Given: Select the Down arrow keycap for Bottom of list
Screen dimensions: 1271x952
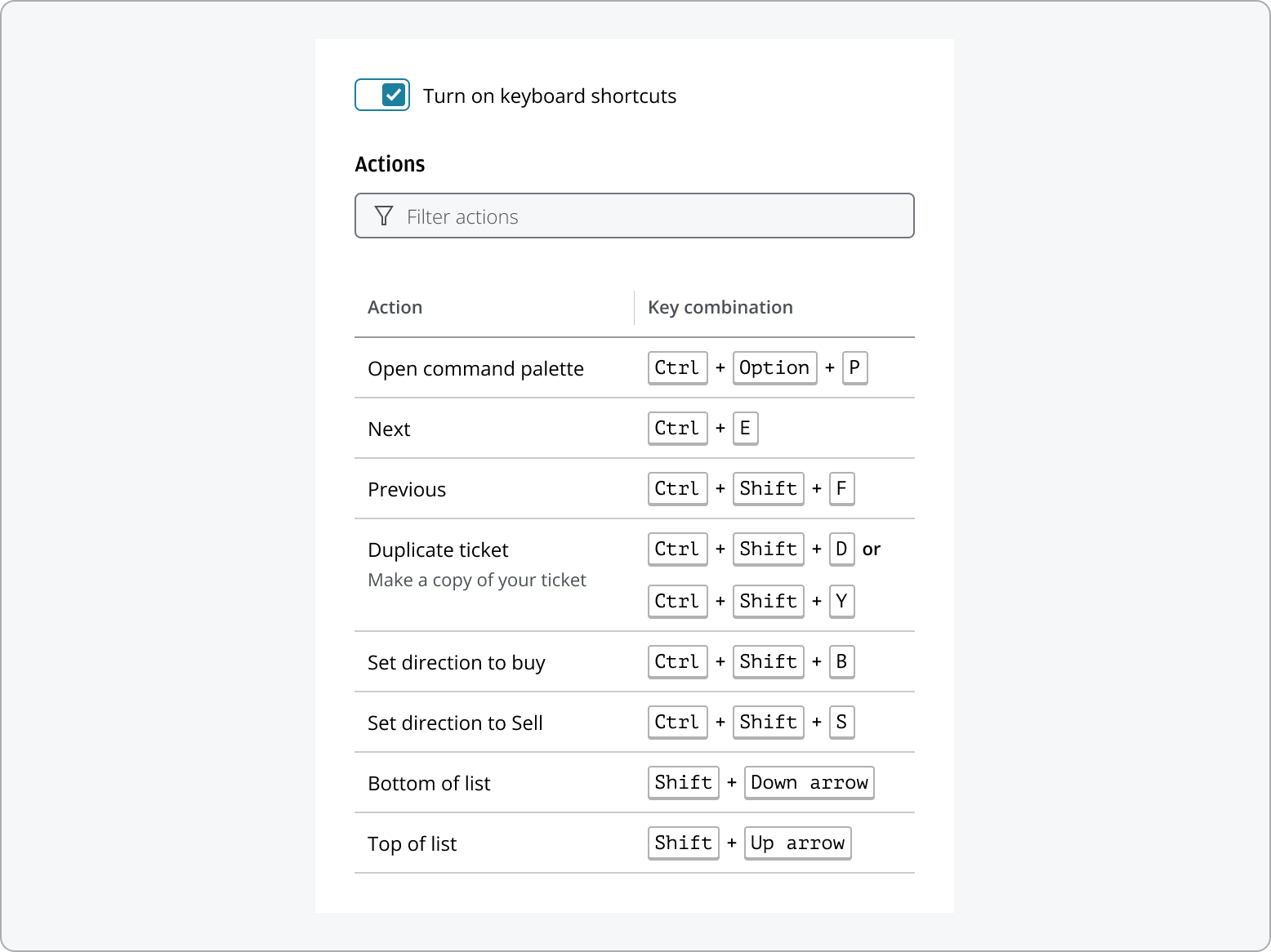Looking at the screenshot, I should (x=809, y=782).
